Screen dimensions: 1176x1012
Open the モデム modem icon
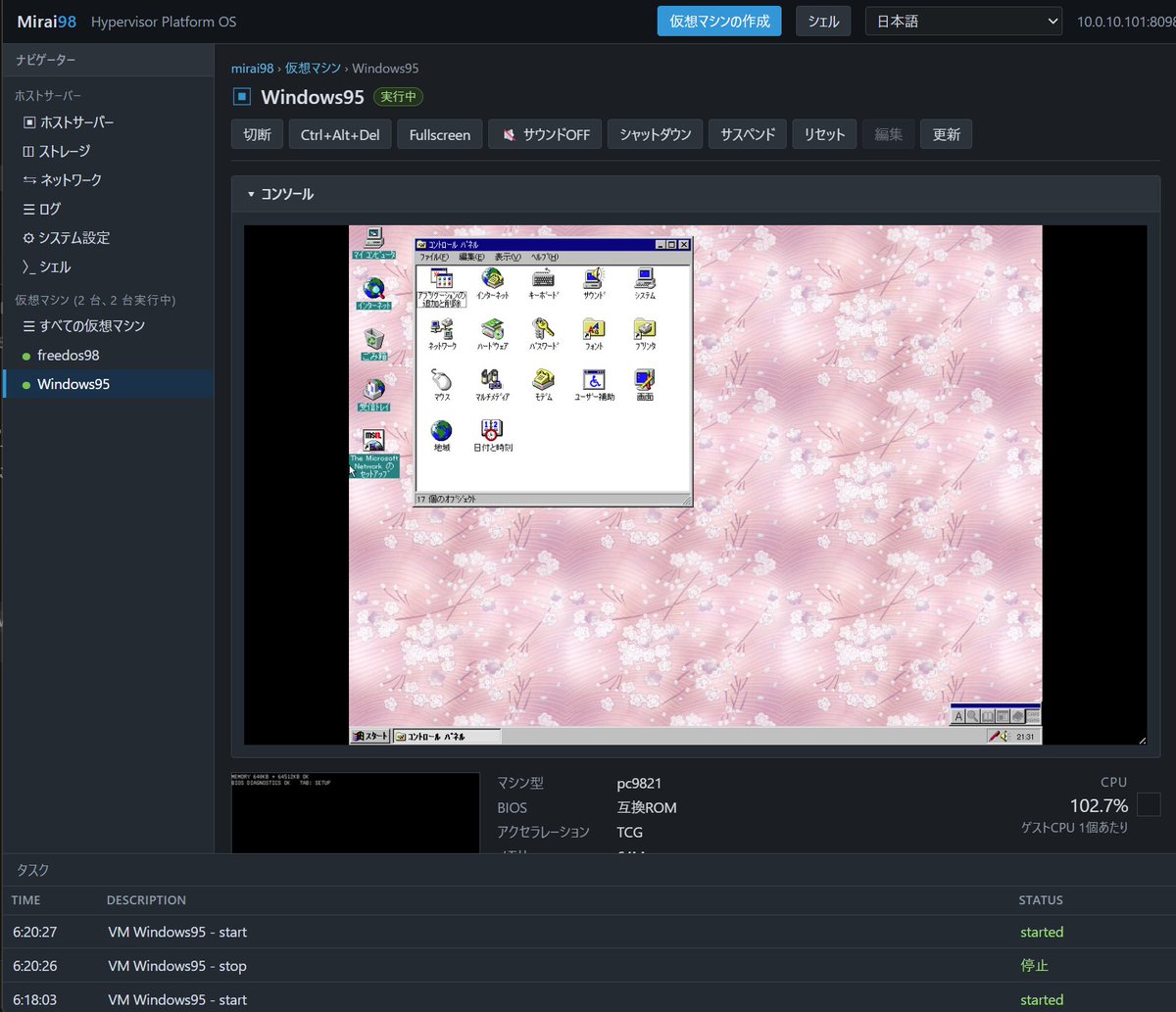(x=544, y=386)
